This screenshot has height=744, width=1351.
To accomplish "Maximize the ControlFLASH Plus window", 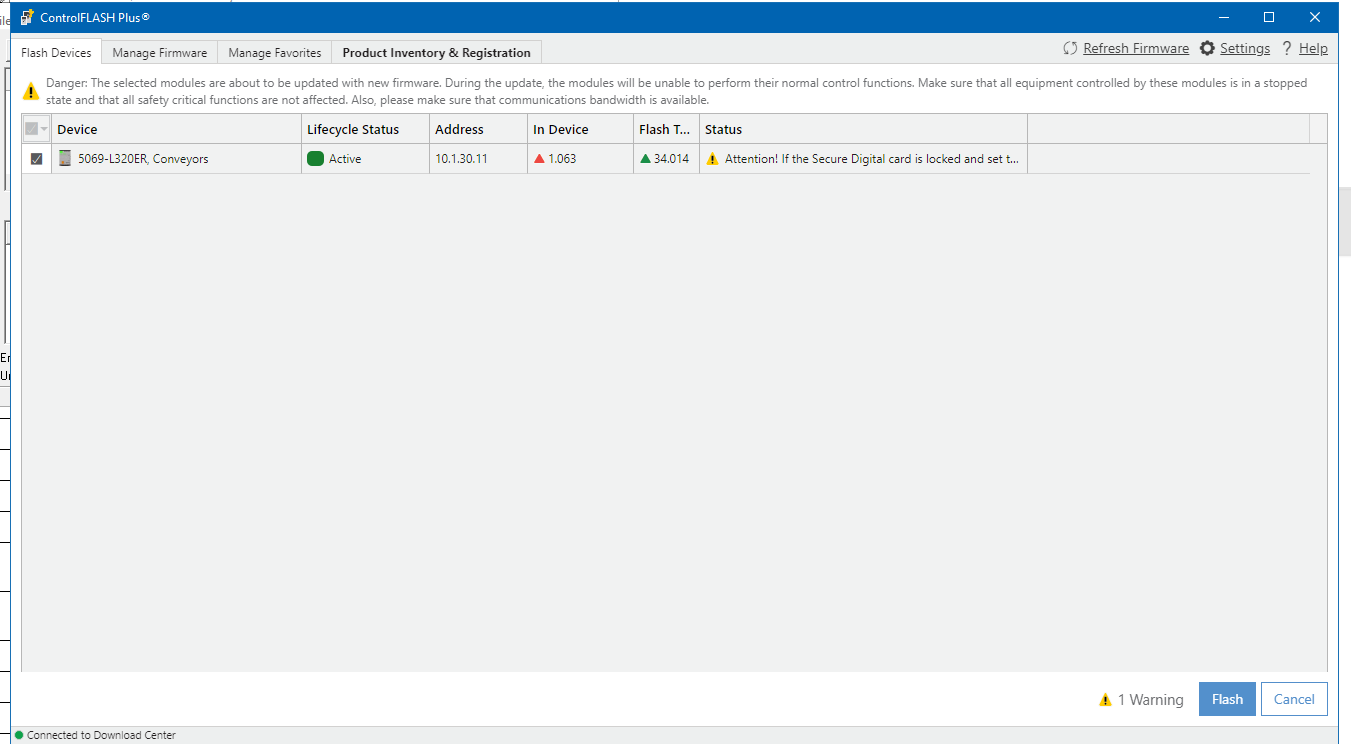I will 1269,17.
